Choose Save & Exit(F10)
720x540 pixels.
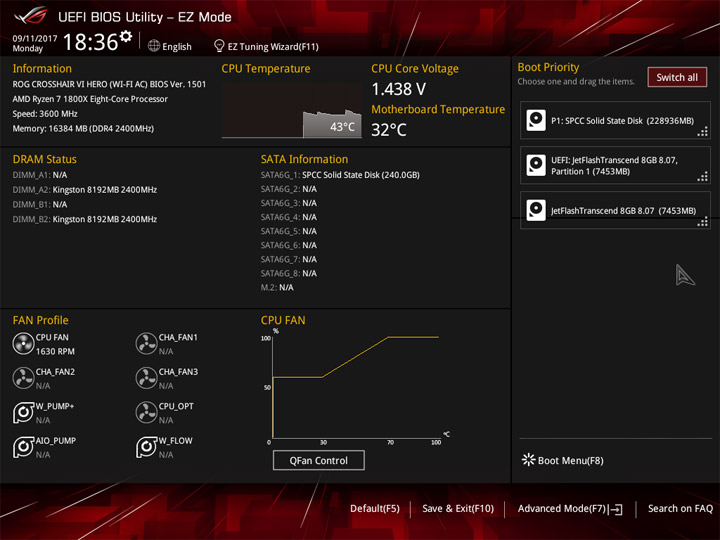point(458,508)
